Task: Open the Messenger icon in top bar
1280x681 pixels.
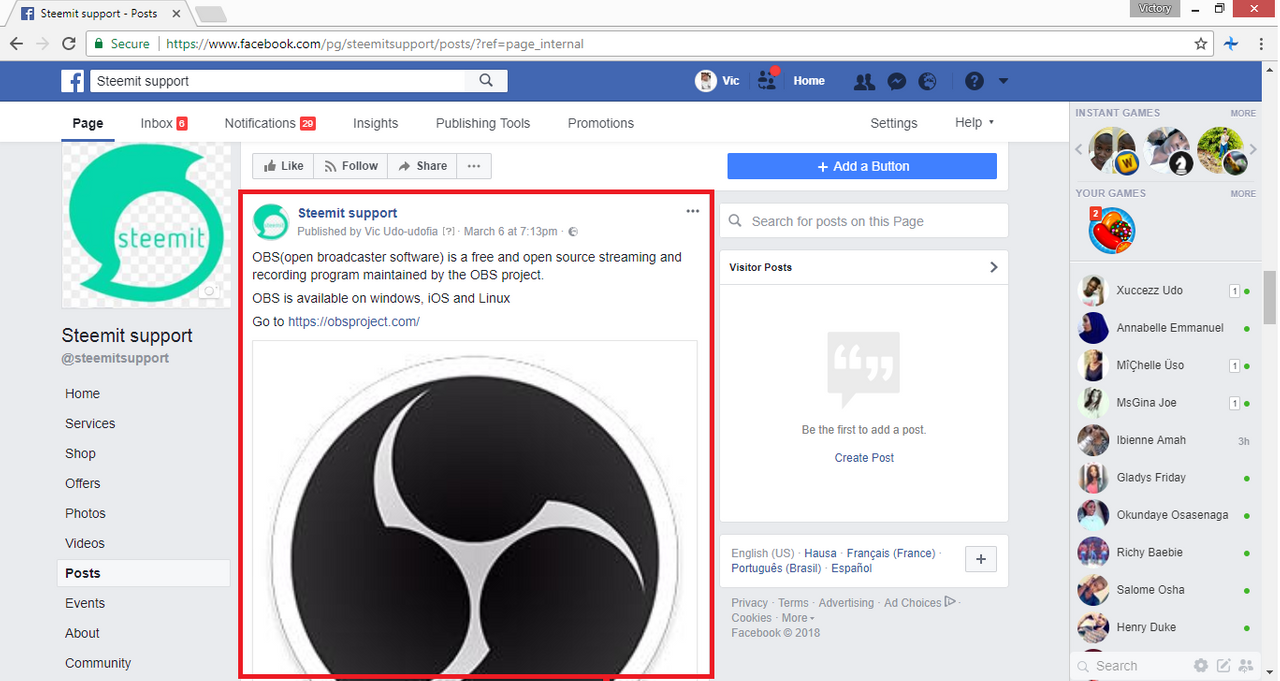Action: (x=897, y=81)
